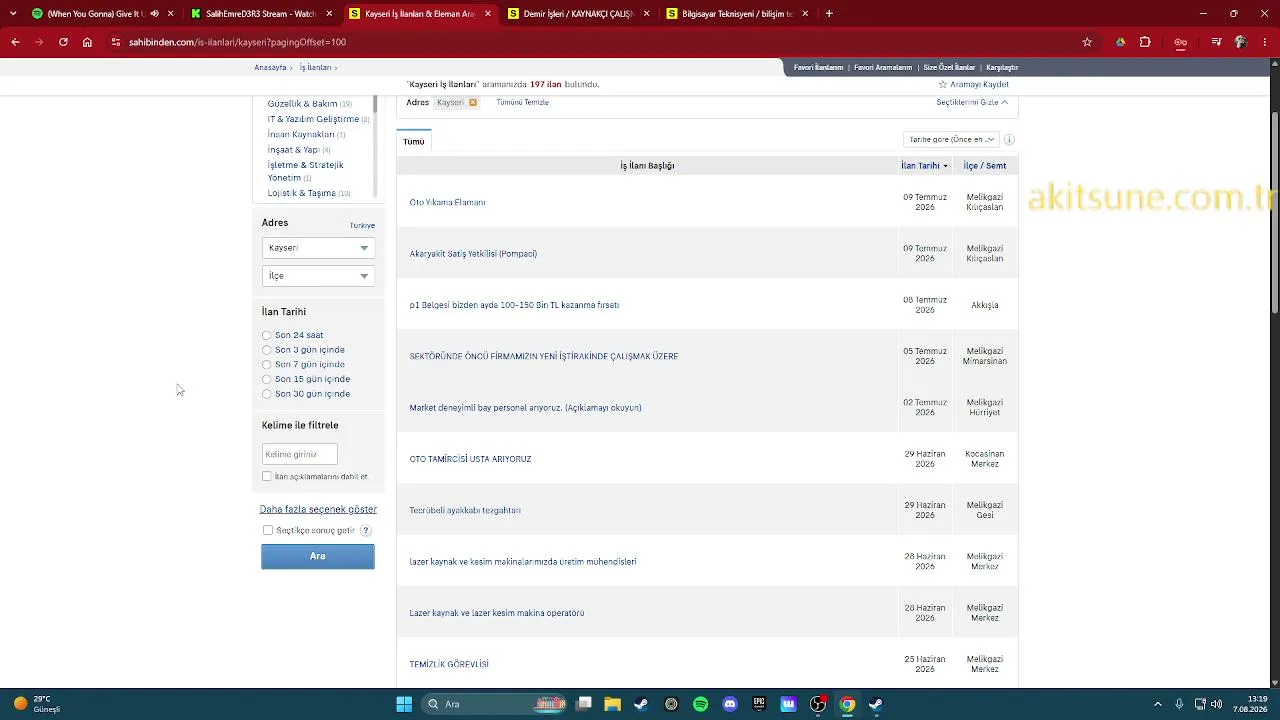View site information icon in address bar
The height and width of the screenshot is (720, 1280).
point(116,42)
